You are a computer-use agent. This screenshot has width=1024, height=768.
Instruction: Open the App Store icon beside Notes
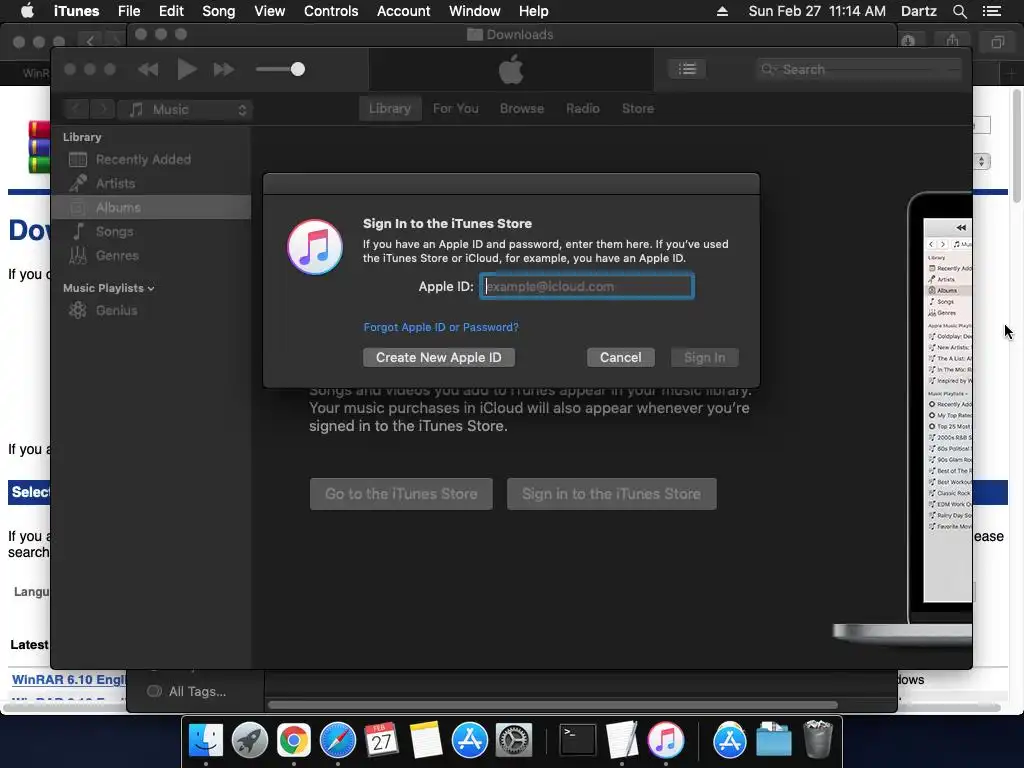point(470,741)
